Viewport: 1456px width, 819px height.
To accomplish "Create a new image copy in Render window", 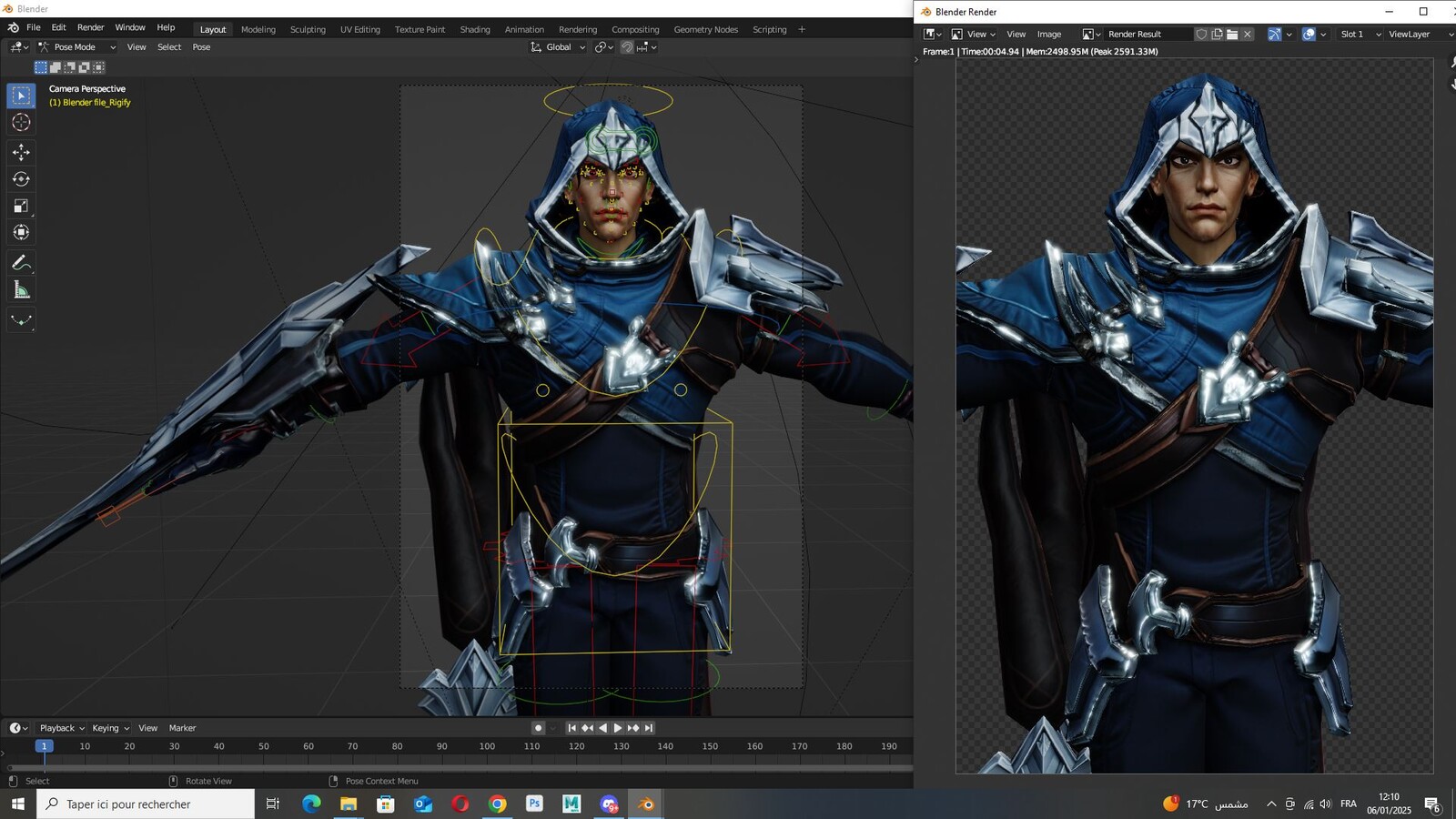I will [1217, 34].
